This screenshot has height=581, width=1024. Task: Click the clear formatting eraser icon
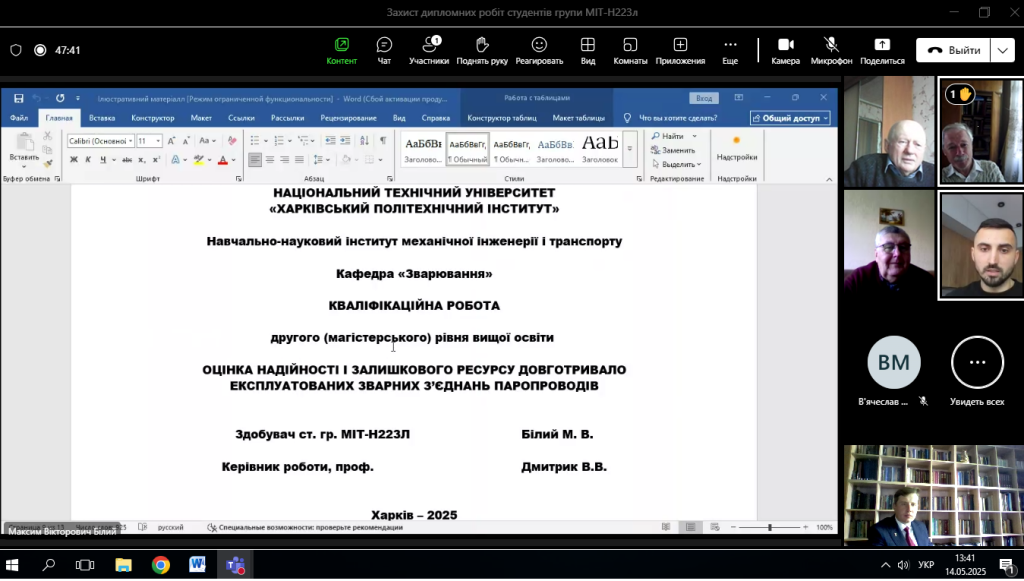pos(232,140)
